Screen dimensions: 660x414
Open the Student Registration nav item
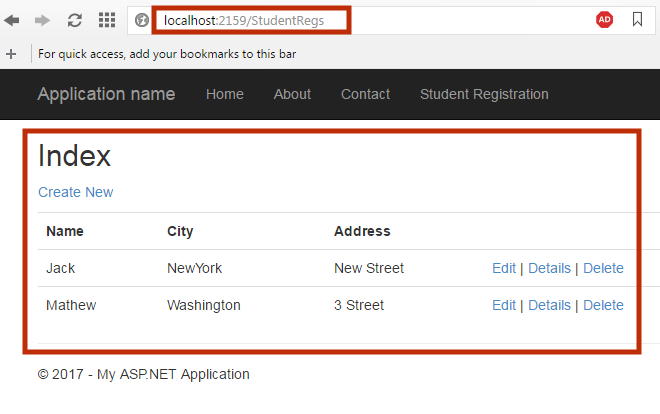click(484, 94)
